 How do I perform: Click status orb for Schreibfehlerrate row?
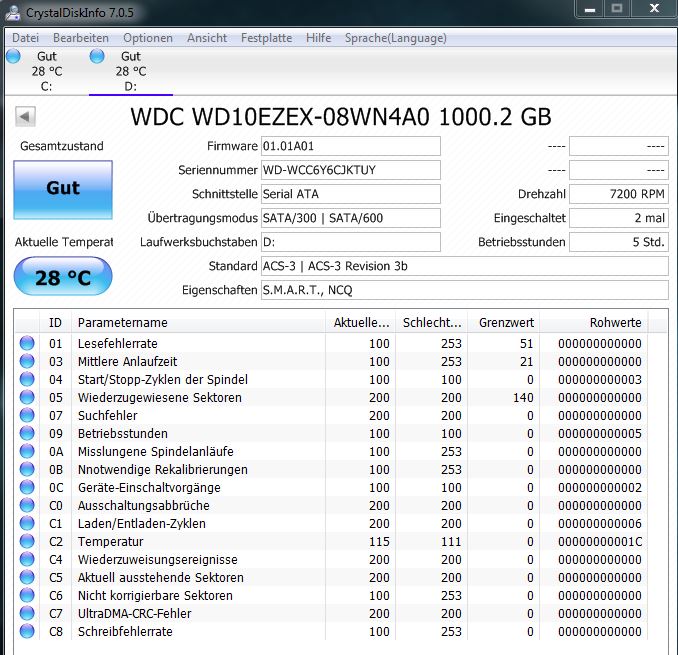(x=27, y=632)
